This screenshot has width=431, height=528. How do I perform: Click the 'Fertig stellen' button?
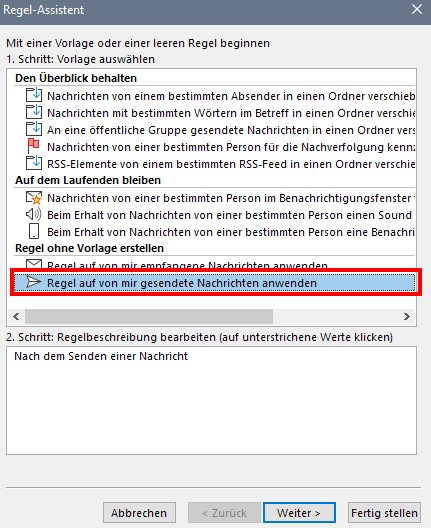[x=384, y=513]
